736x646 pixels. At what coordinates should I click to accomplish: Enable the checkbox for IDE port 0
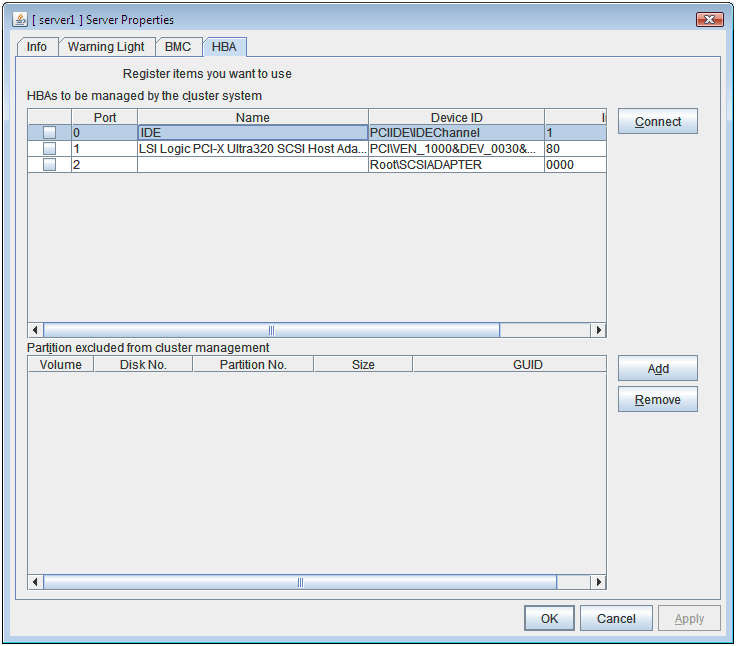coord(49,133)
